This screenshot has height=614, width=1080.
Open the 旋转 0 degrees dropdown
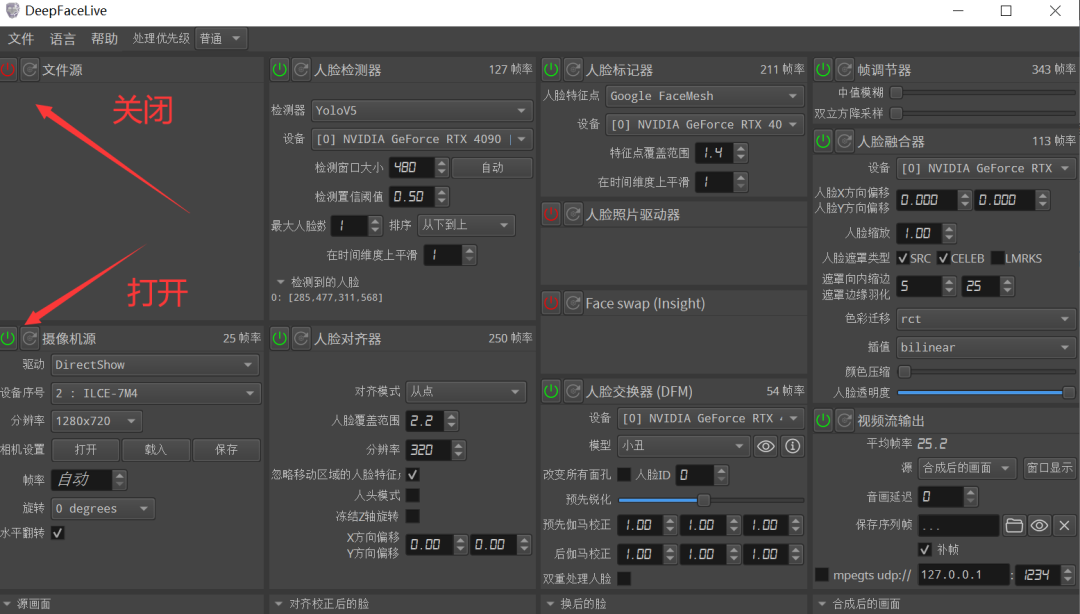pos(103,509)
